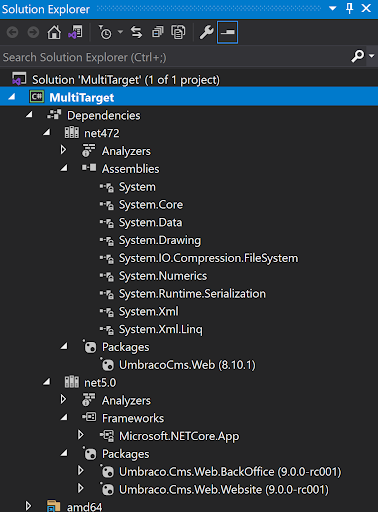Collapse the net5.0 framework node
Screen dimensions: 378x512
(x=47, y=382)
